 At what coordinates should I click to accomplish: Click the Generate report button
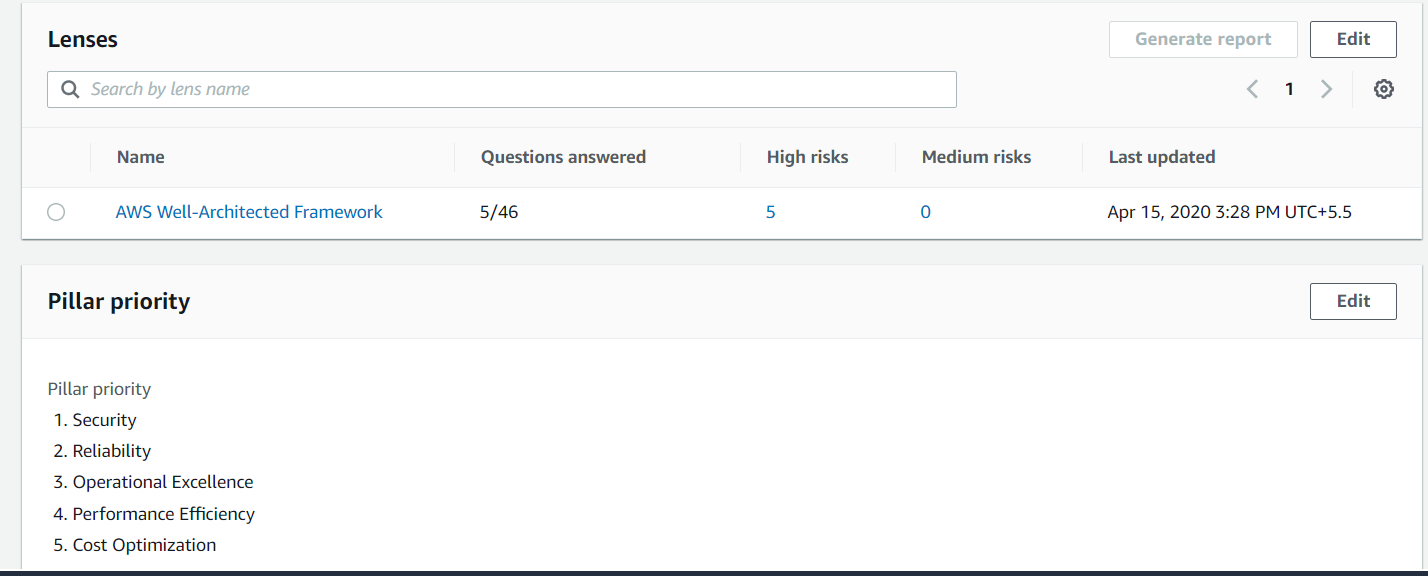coord(1202,39)
